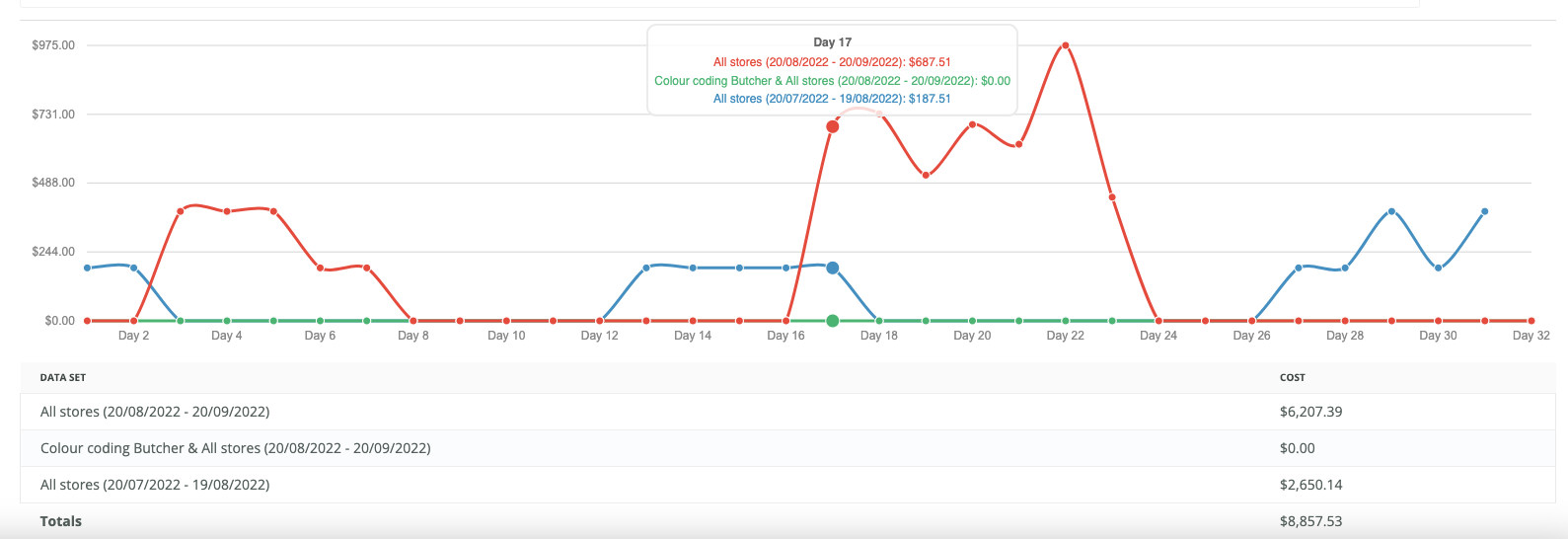This screenshot has height=539, width=1568.
Task: Click the 'Day 24' x-axis label
Action: pos(1158,336)
